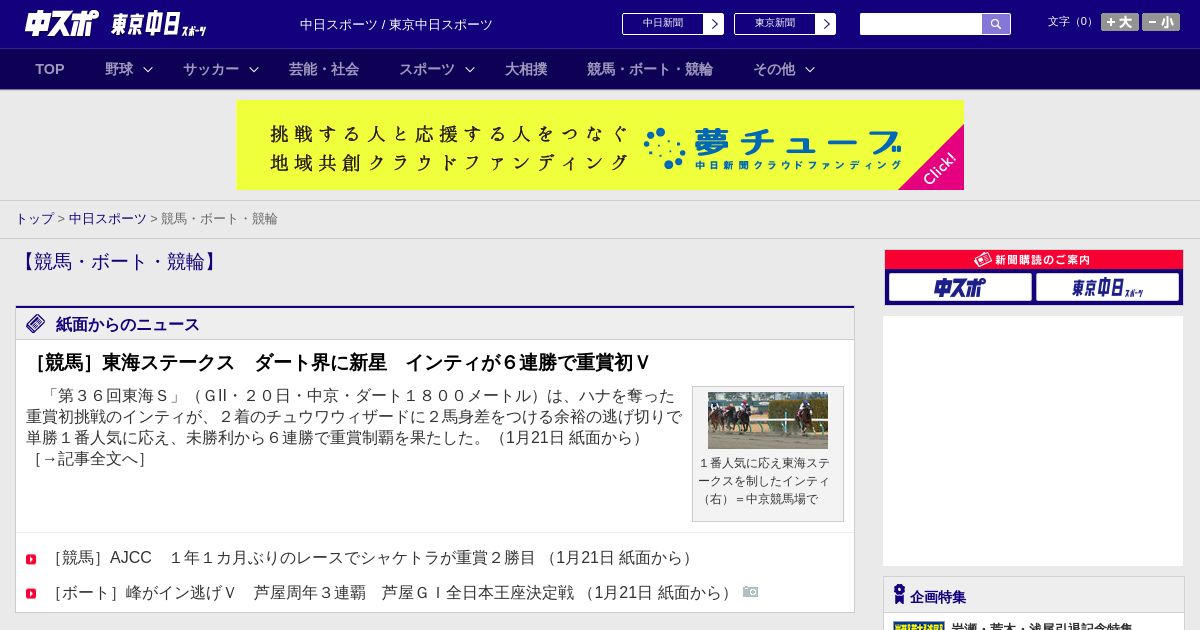
Task: Click the 紙面からのニュース section icon
Action: 36,323
